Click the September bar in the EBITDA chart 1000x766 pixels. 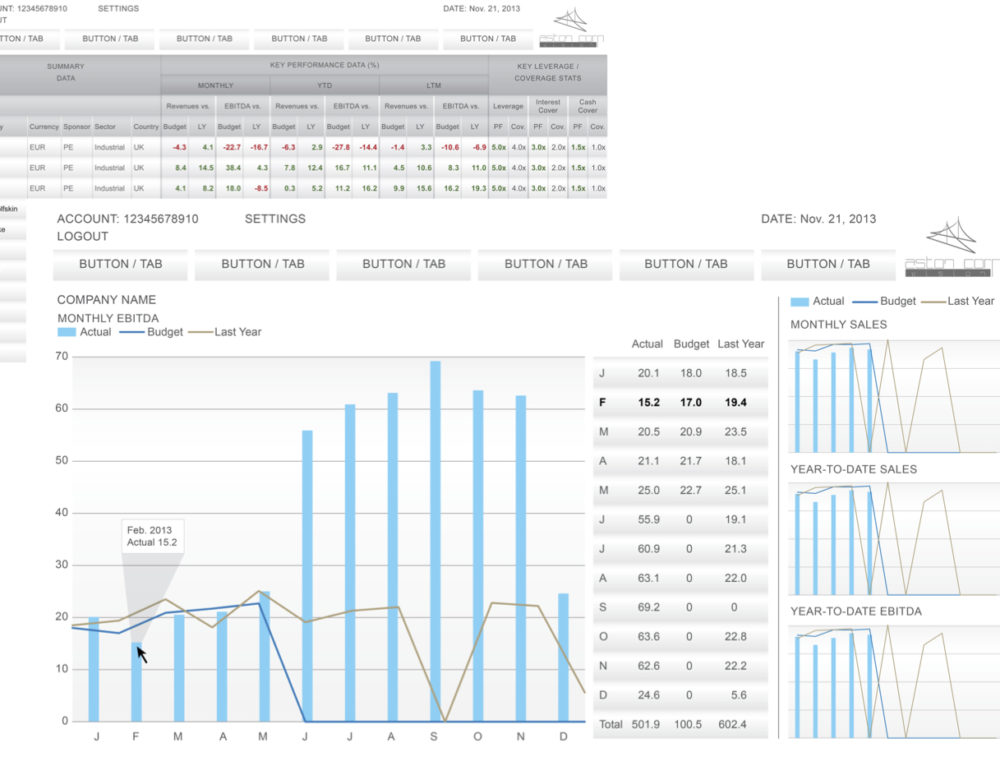[435, 540]
